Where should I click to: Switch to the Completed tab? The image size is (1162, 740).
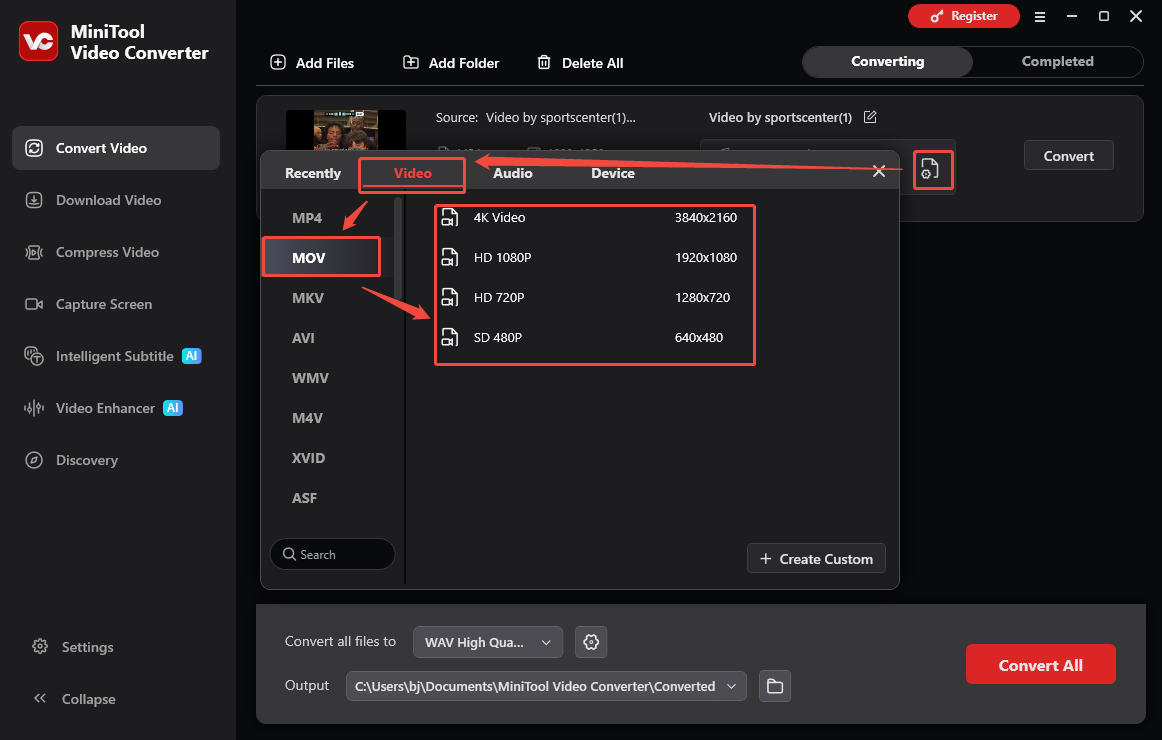click(x=1058, y=61)
